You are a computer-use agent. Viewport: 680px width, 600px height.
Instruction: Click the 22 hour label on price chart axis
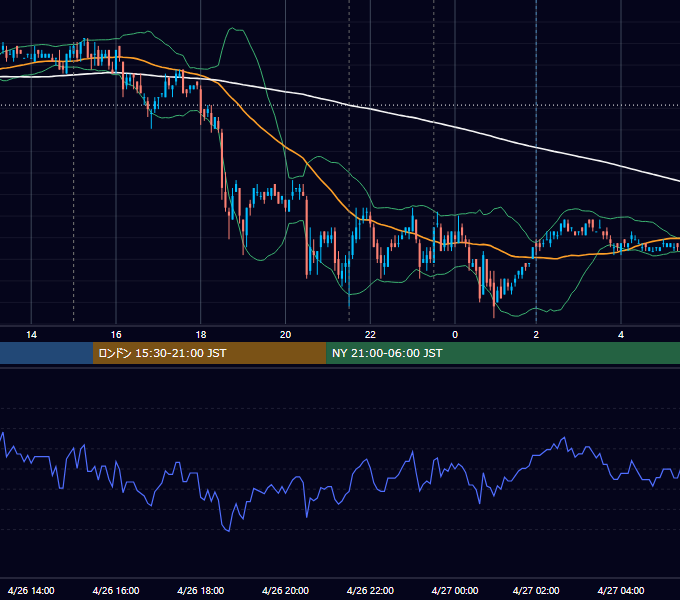coord(370,335)
